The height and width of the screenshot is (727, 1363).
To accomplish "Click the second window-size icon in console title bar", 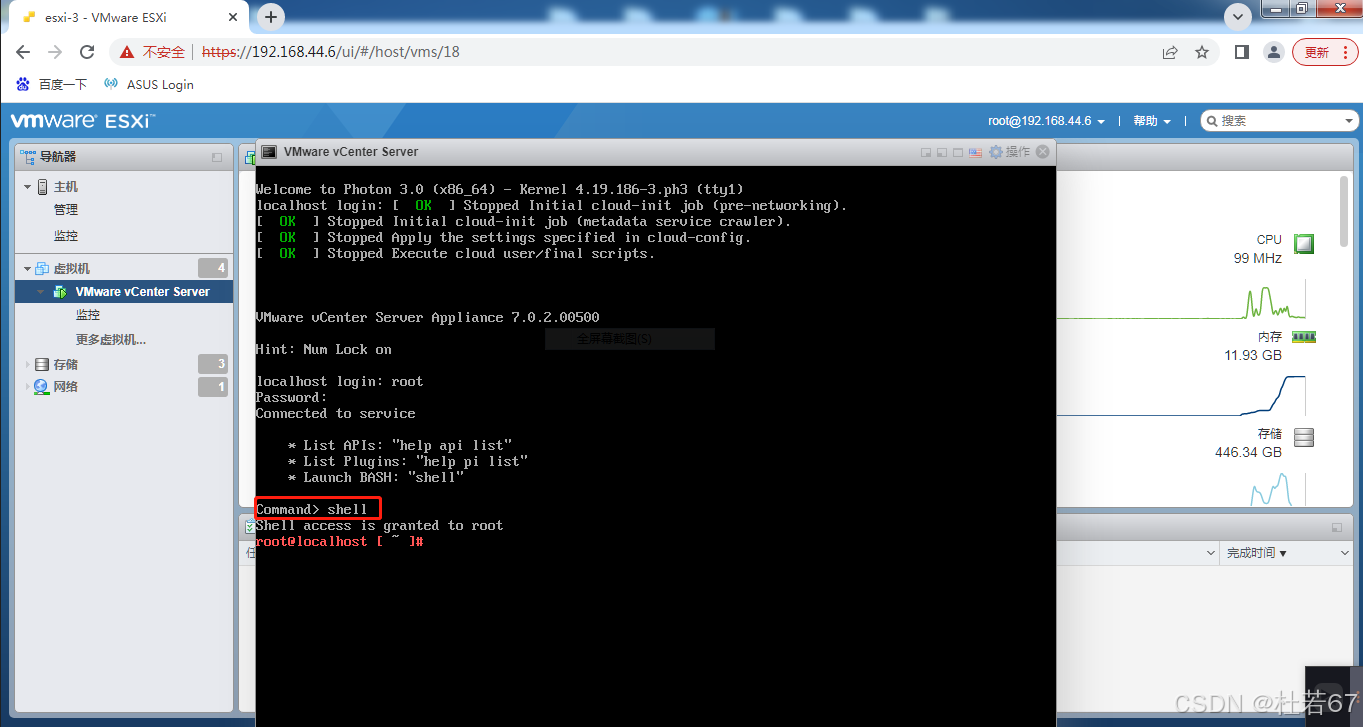I will tap(942, 152).
